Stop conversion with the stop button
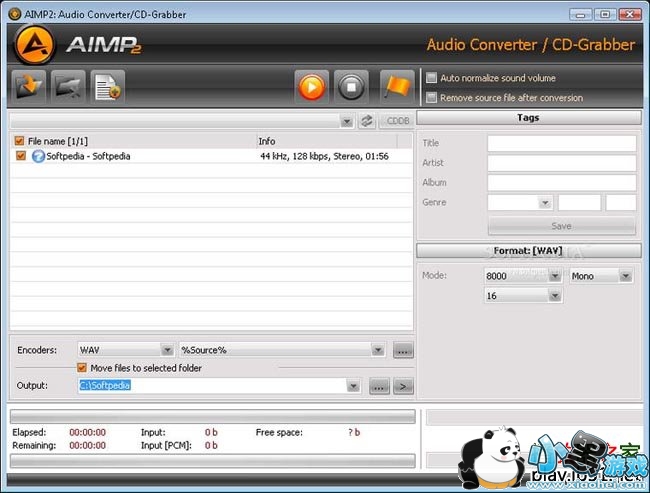 click(351, 88)
